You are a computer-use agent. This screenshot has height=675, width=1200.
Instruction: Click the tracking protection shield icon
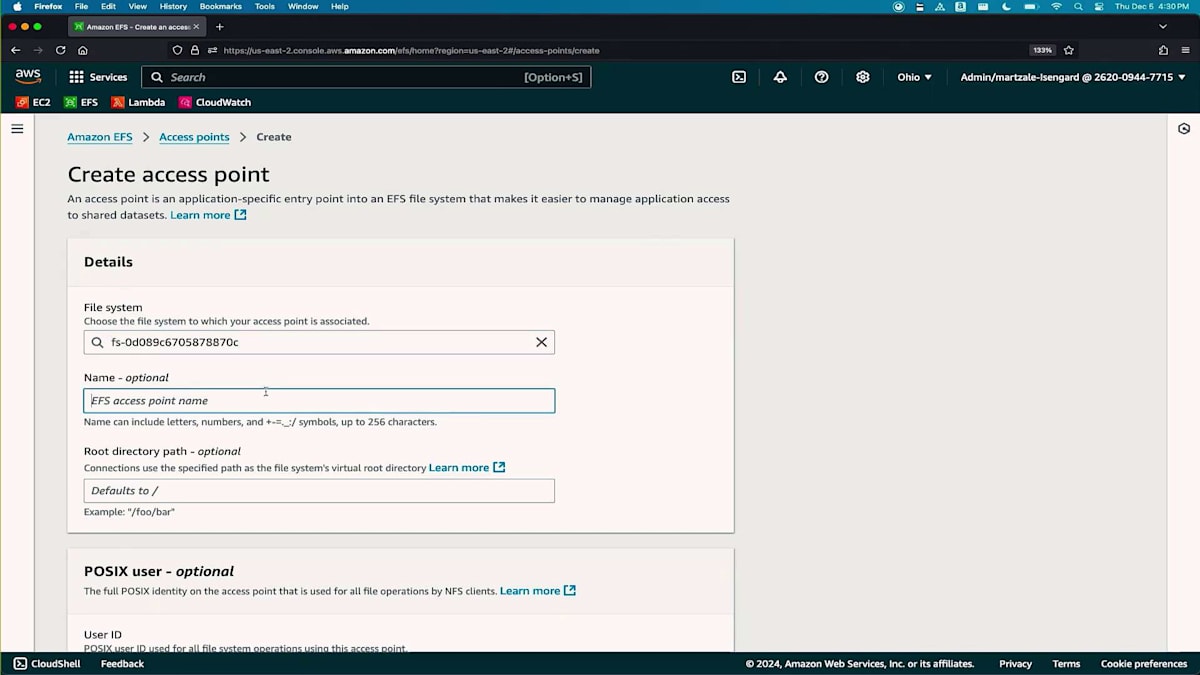(x=178, y=50)
